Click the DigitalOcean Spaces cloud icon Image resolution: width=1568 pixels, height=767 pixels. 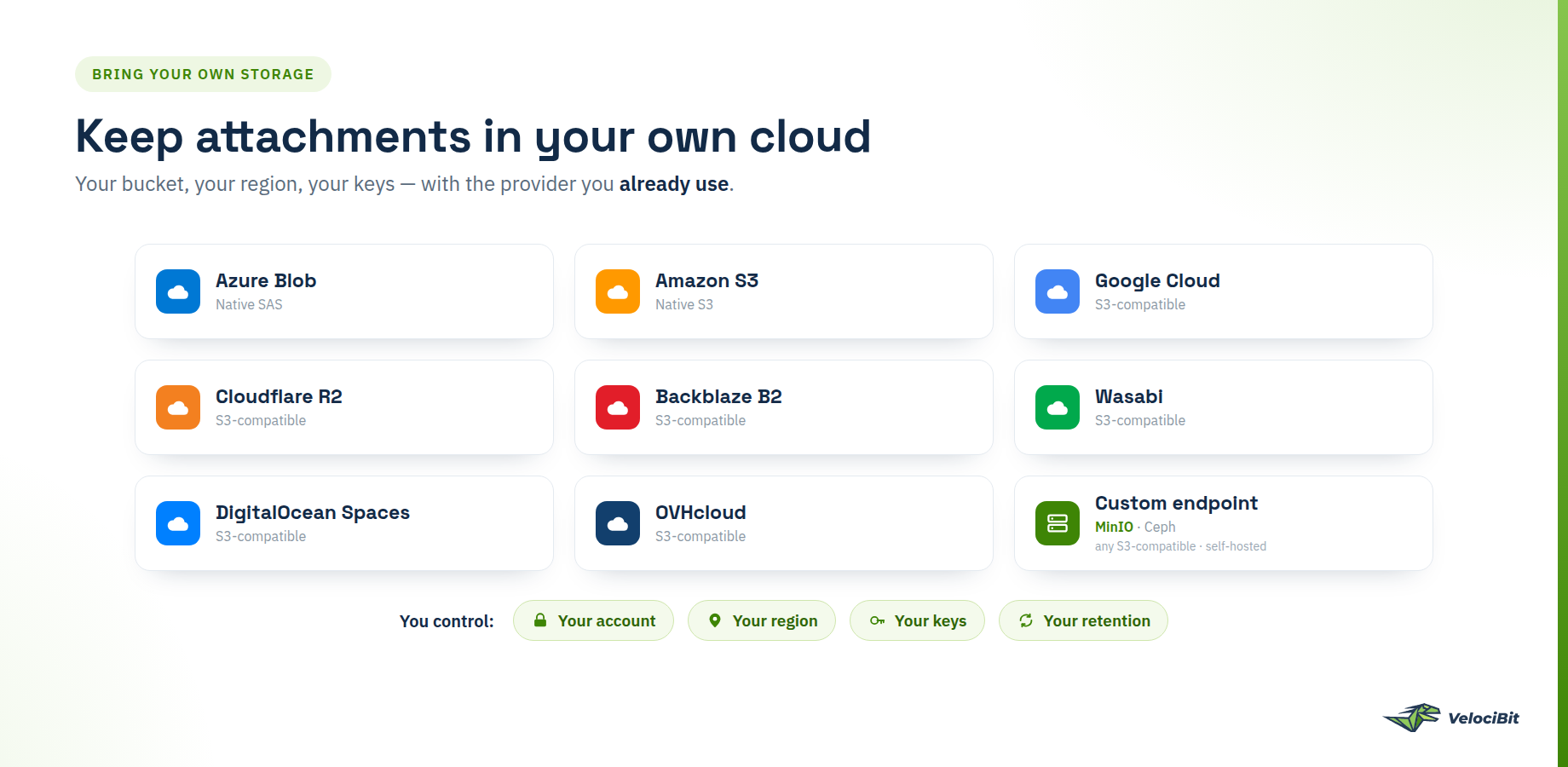[x=178, y=523]
